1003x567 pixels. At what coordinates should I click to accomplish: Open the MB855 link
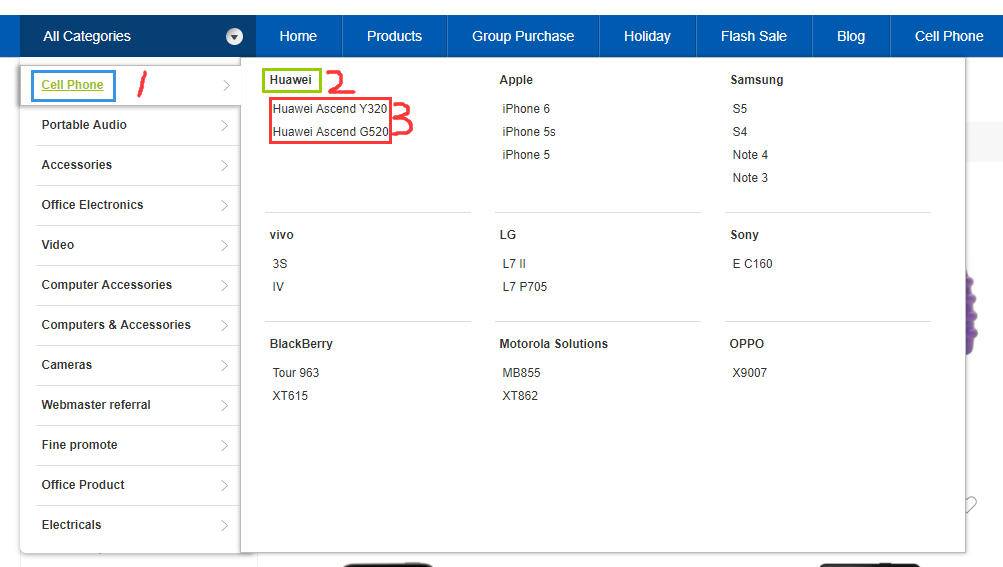(521, 372)
